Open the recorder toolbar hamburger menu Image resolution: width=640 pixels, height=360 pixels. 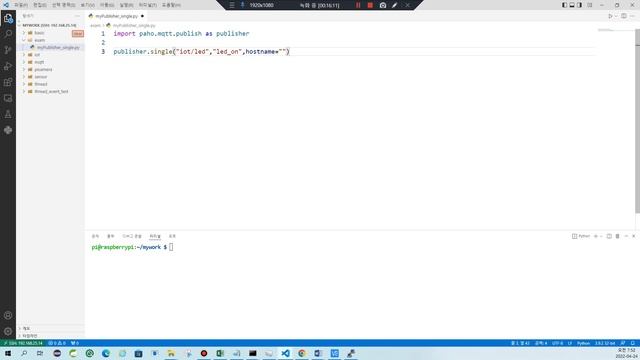tap(232, 5)
